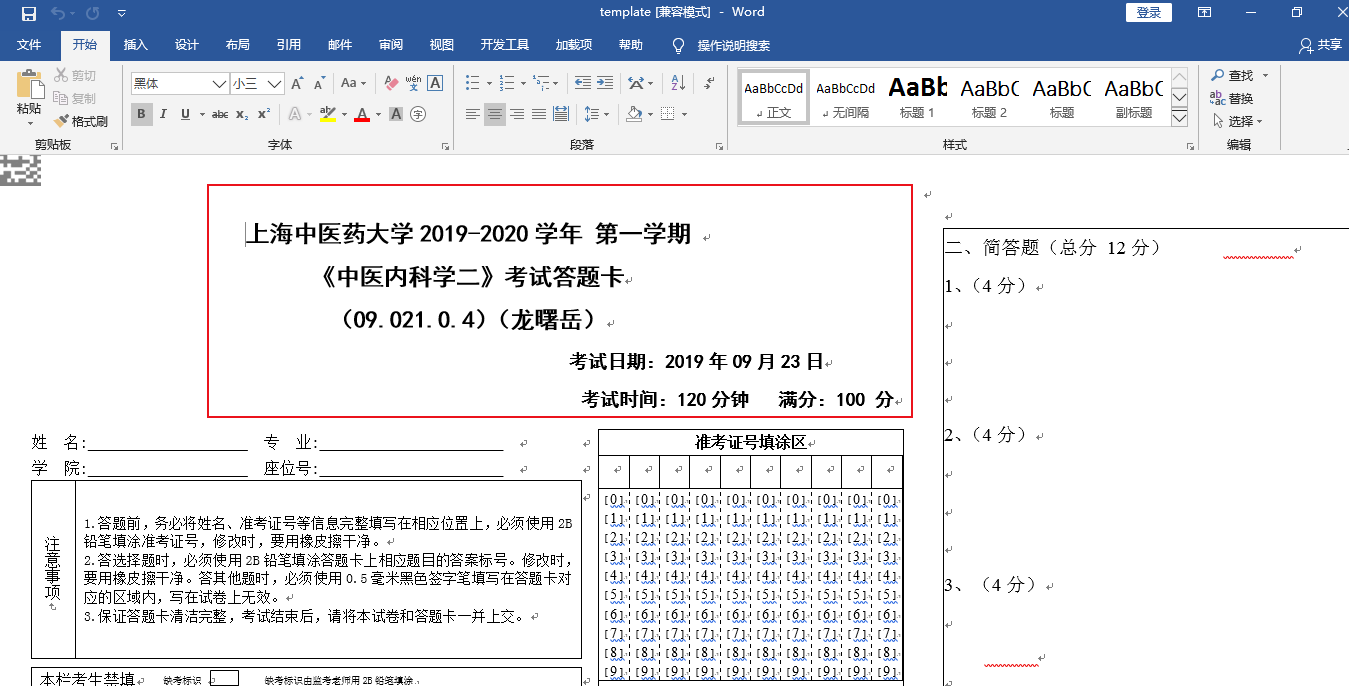1349x686 pixels.
Task: Open the font size dropdown (小三)
Action: (274, 84)
